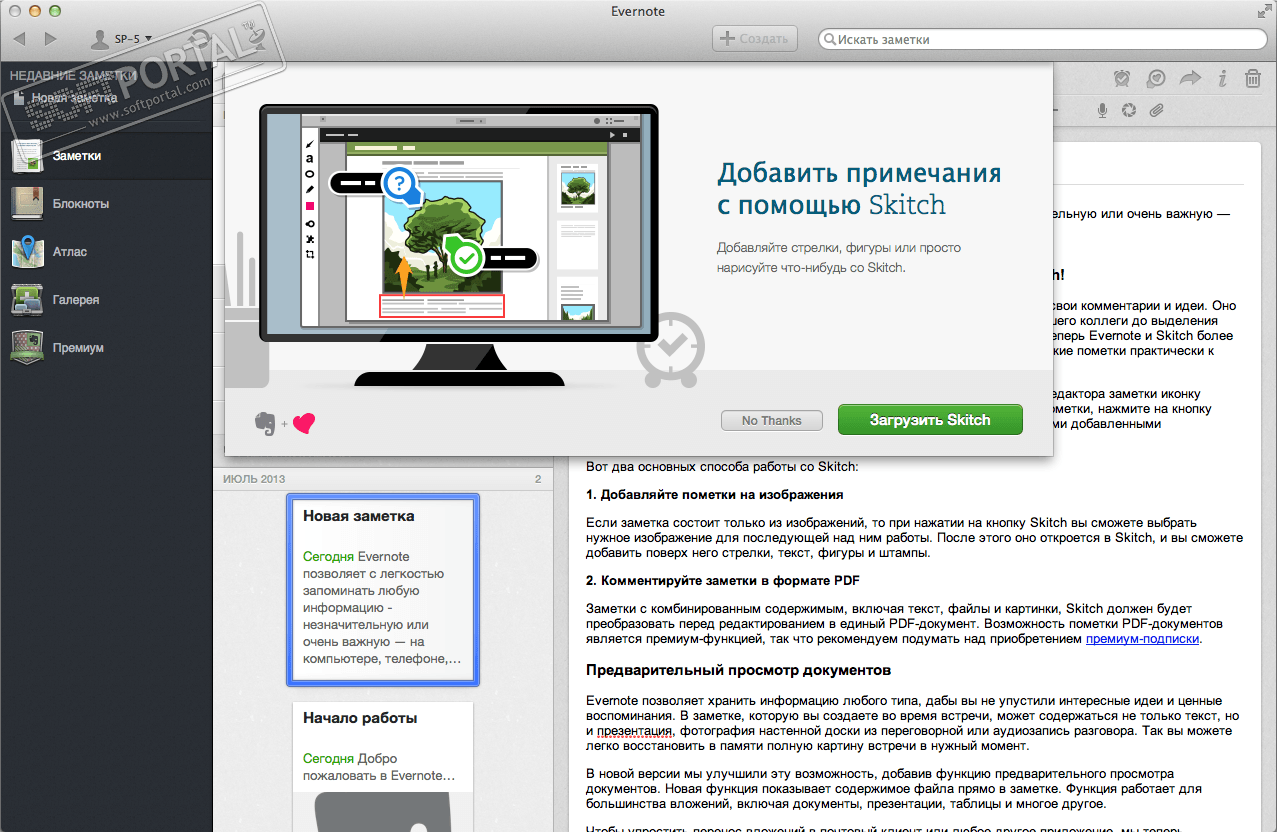Click the НЕДАВНИЕ ЗАМЕТКИ sidebar header

click(x=73, y=75)
